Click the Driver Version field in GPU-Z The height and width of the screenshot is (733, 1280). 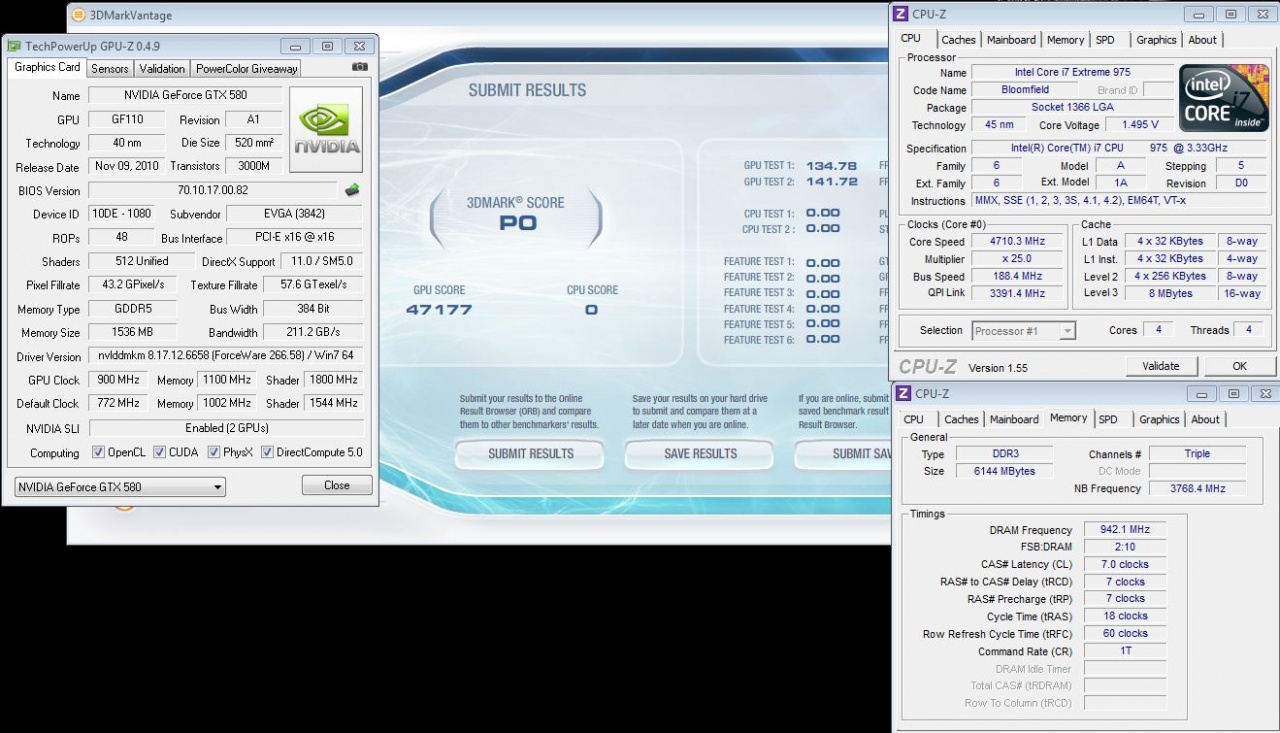pyautogui.click(x=226, y=356)
